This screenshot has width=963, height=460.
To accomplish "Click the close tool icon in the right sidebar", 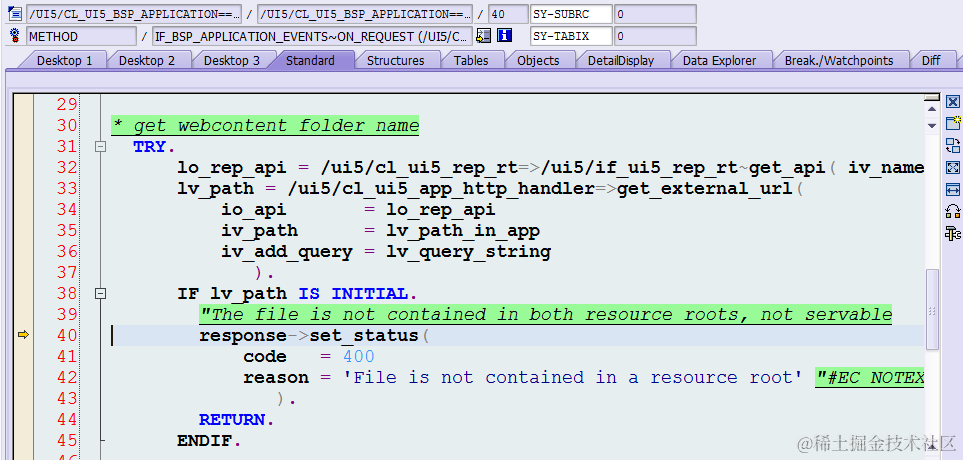I will (x=953, y=102).
